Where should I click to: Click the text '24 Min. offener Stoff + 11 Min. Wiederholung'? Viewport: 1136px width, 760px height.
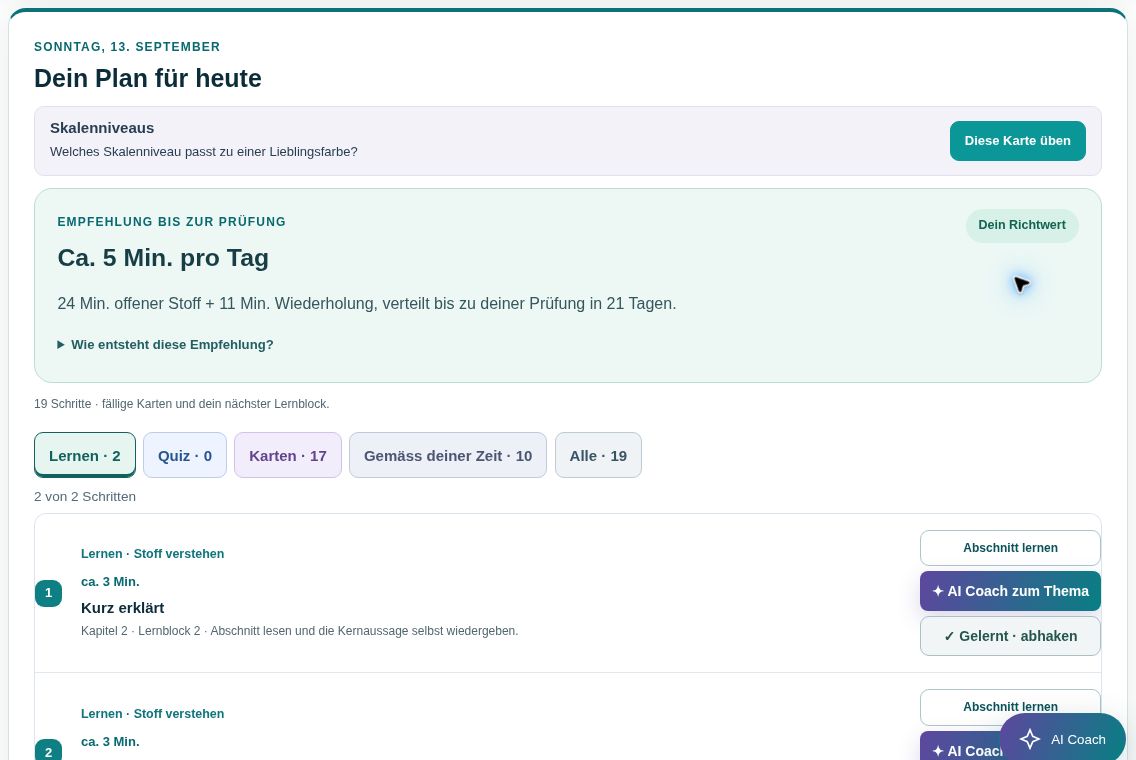[x=215, y=304]
